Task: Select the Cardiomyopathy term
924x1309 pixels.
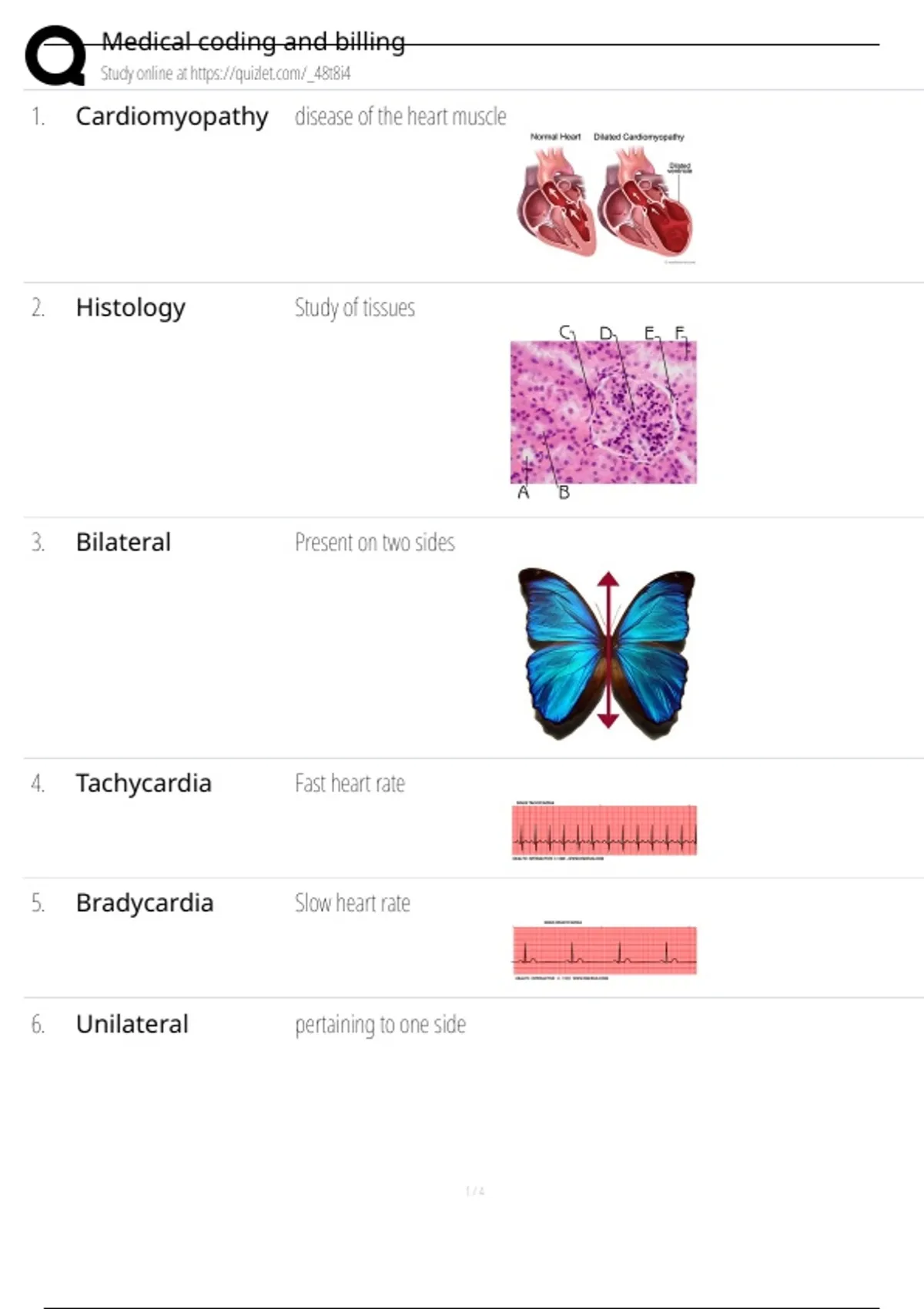Action: pos(172,116)
